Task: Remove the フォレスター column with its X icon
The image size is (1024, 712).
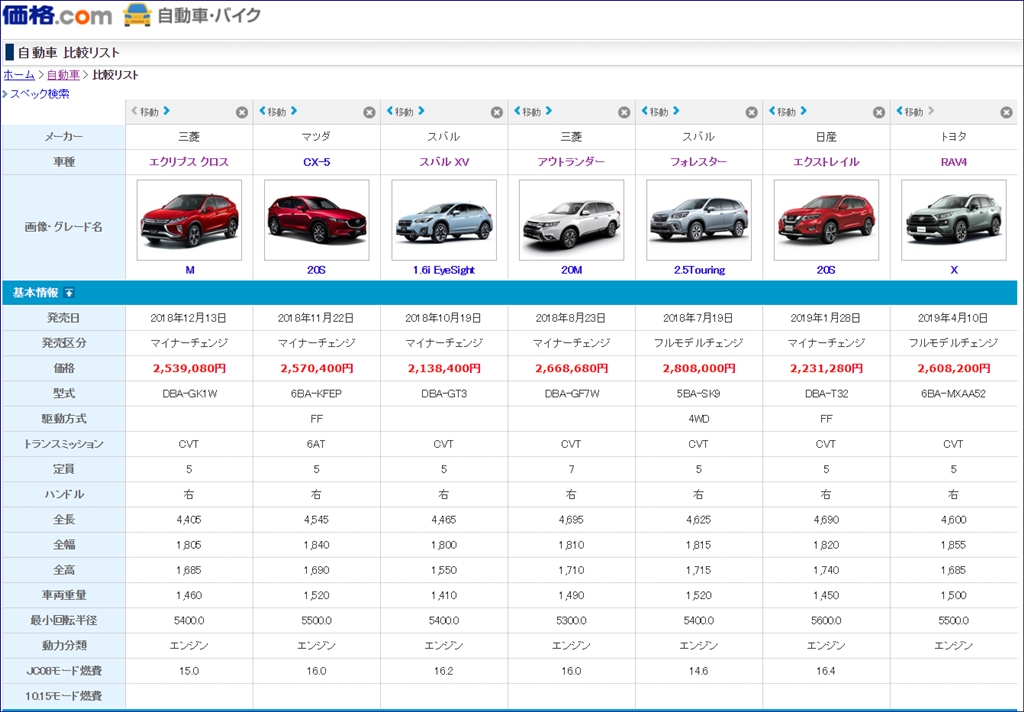Action: point(751,112)
